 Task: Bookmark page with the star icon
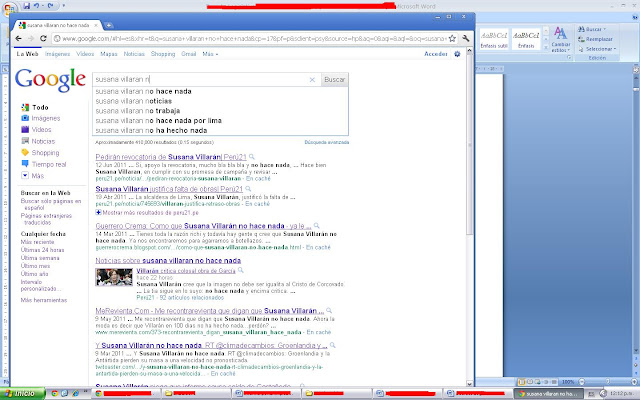pyautogui.click(x=452, y=38)
